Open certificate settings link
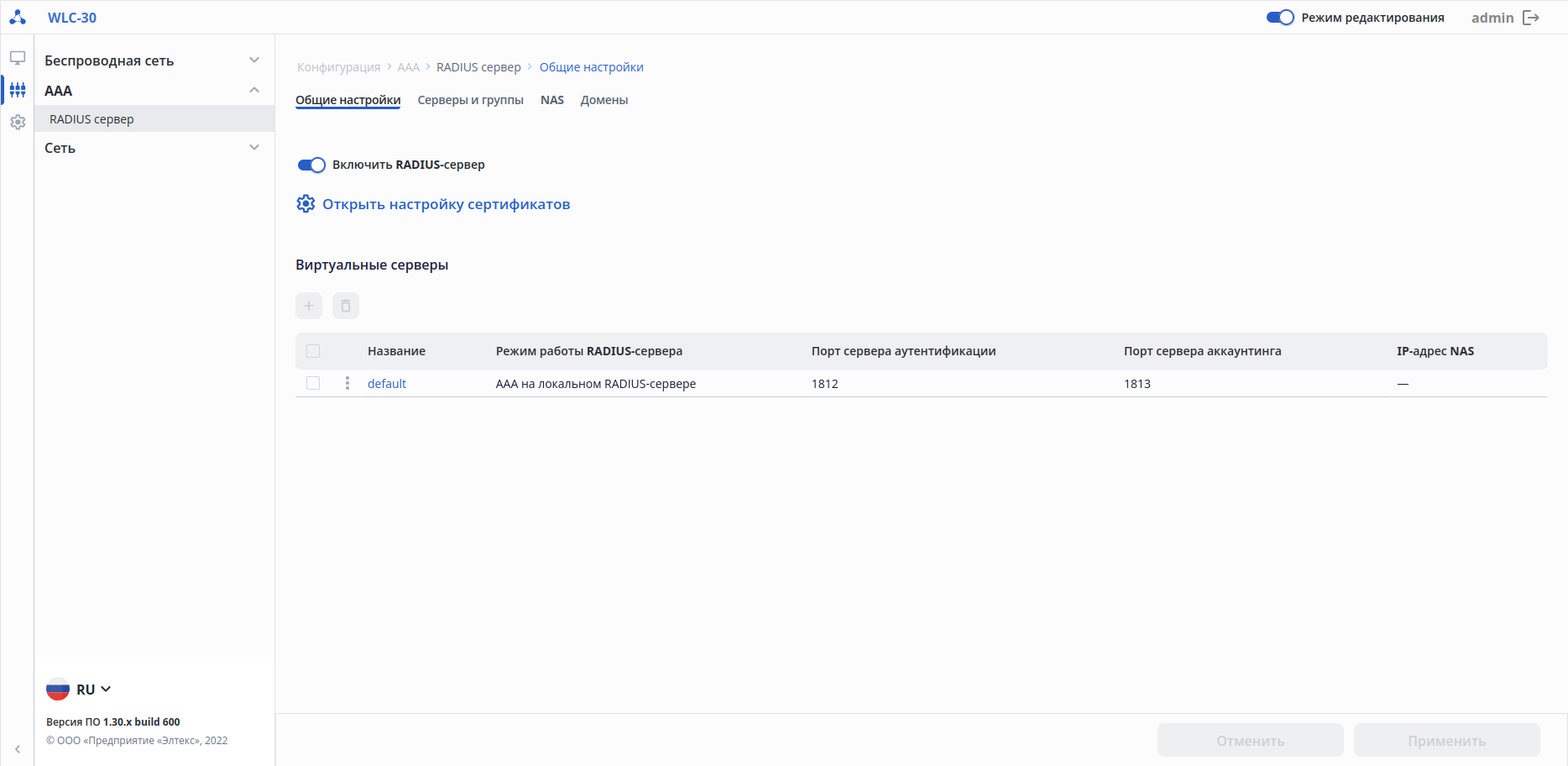This screenshot has height=766, width=1568. (x=446, y=204)
